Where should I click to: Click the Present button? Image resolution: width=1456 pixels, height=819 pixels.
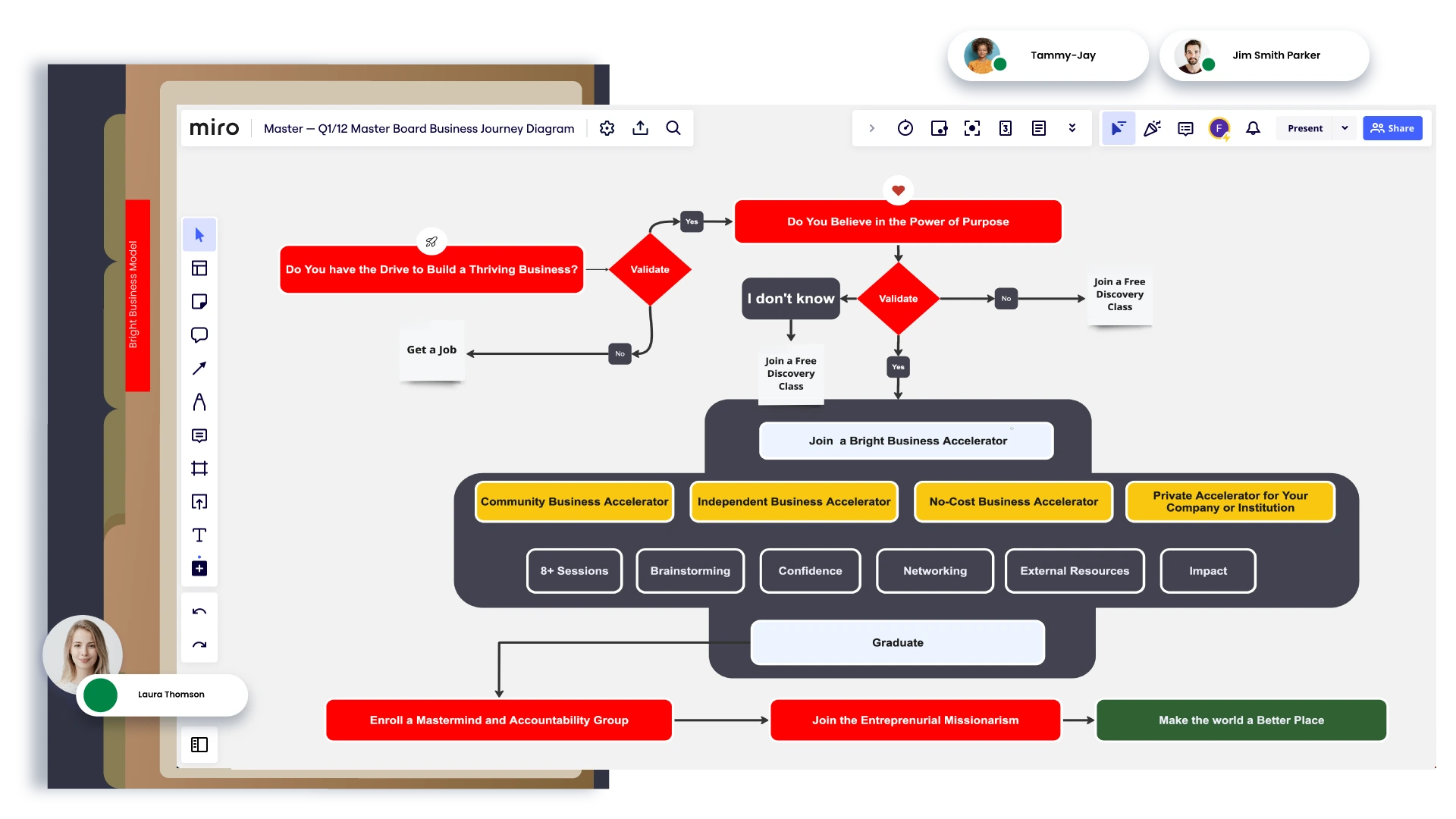pyautogui.click(x=1305, y=128)
